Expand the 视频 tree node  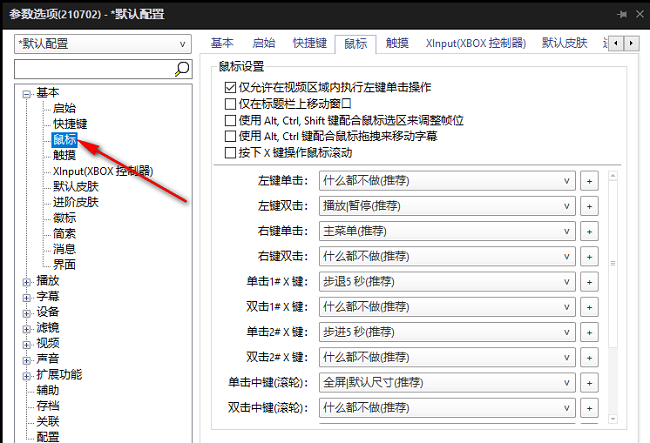pos(27,345)
